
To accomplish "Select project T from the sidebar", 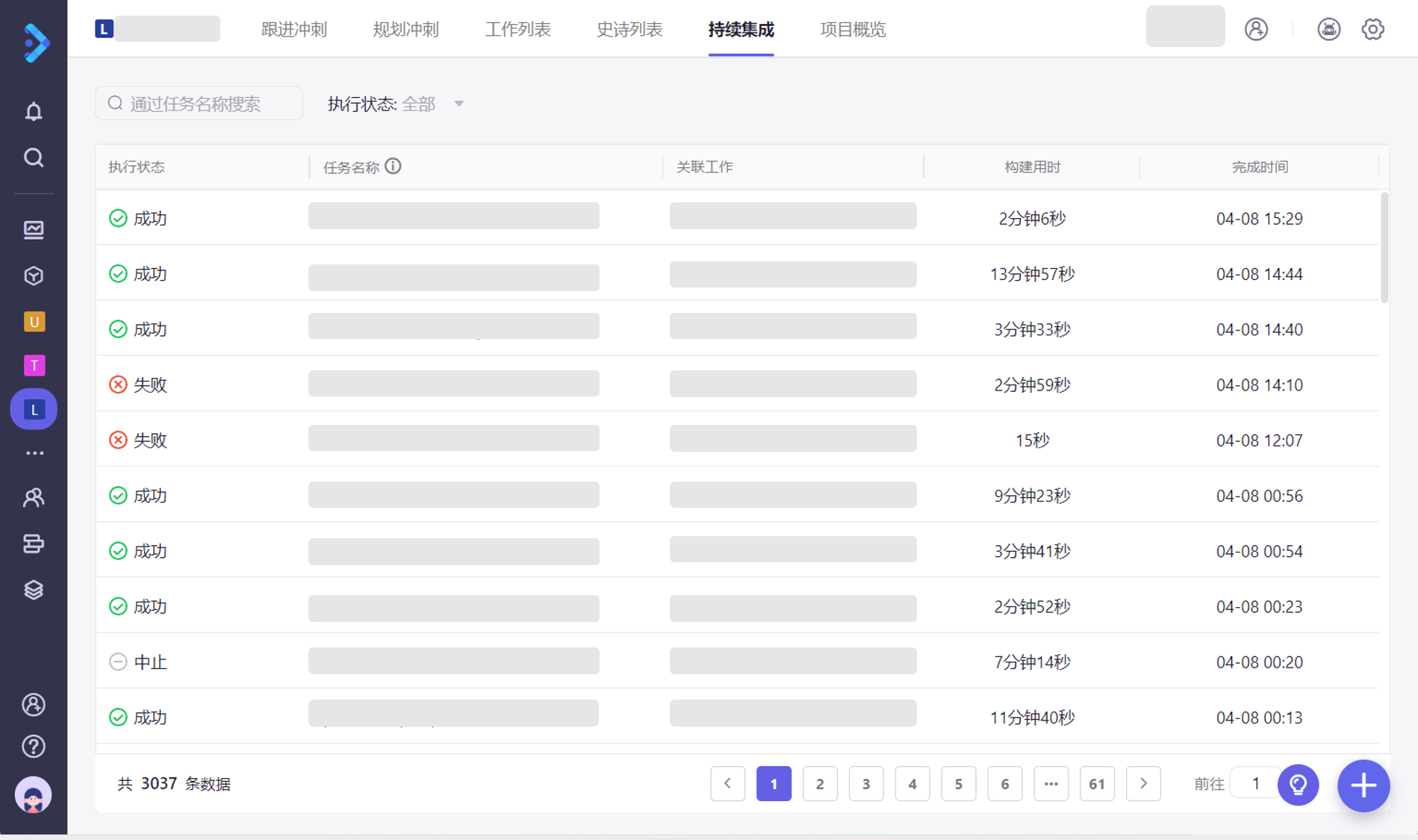I will (34, 366).
